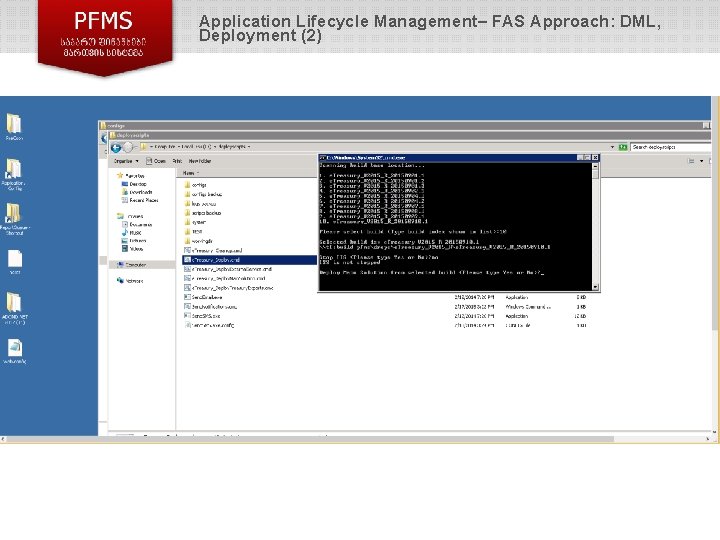Open the workingdir folder

(x=198, y=241)
